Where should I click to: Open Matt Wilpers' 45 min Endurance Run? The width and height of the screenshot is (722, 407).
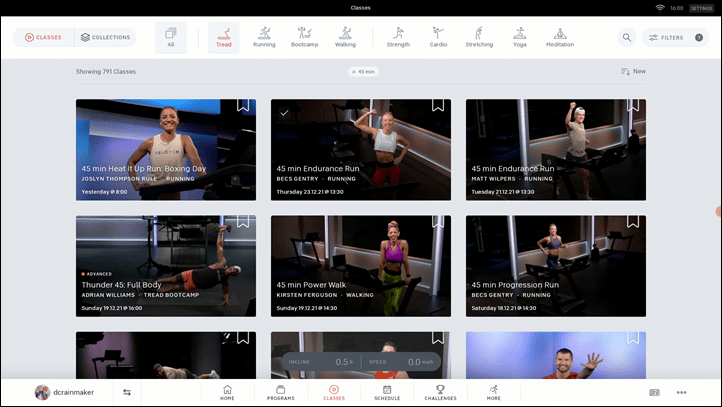point(556,150)
